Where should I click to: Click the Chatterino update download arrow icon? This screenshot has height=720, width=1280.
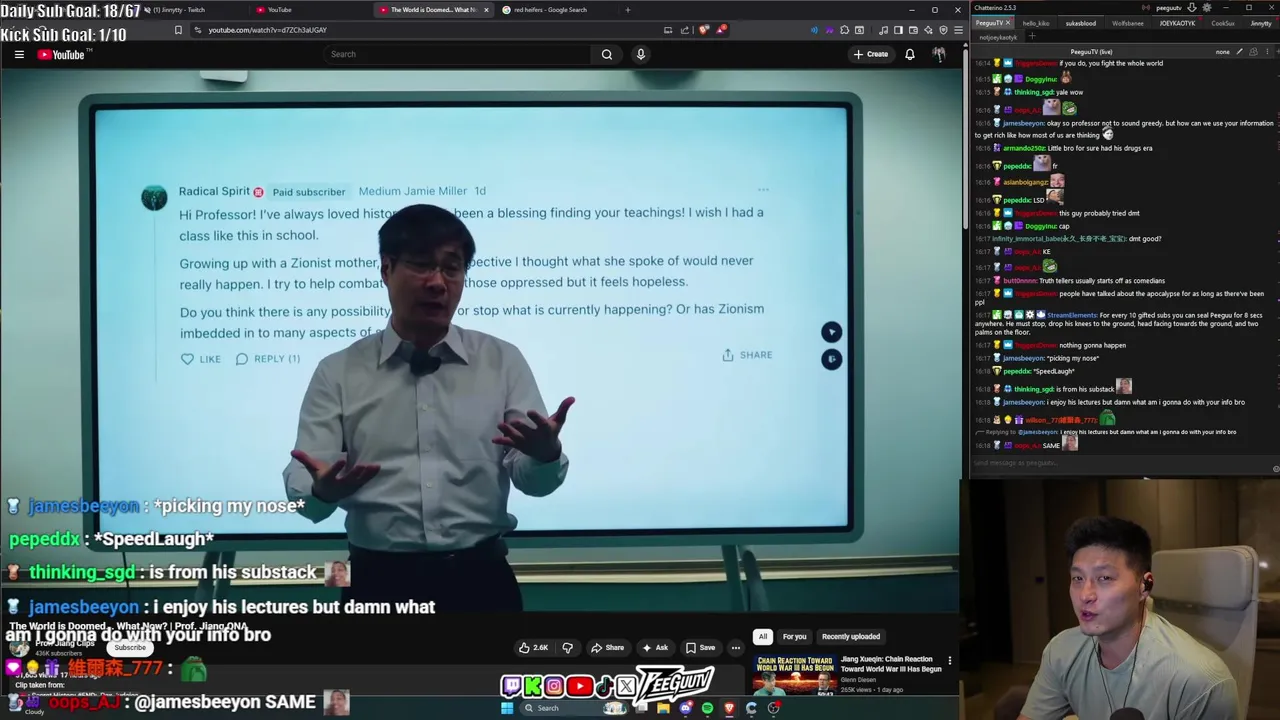coord(1192,8)
